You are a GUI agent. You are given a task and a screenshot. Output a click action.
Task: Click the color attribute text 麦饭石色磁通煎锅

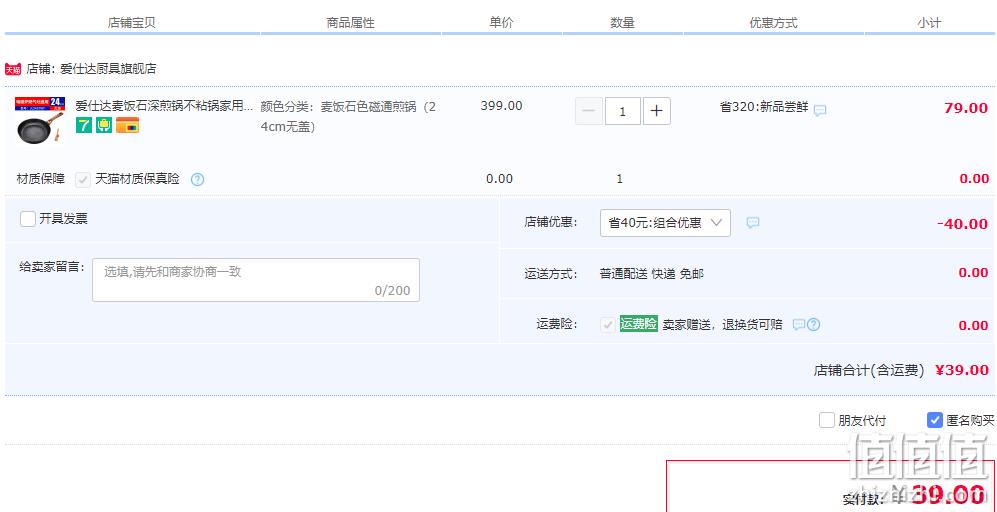[368, 106]
